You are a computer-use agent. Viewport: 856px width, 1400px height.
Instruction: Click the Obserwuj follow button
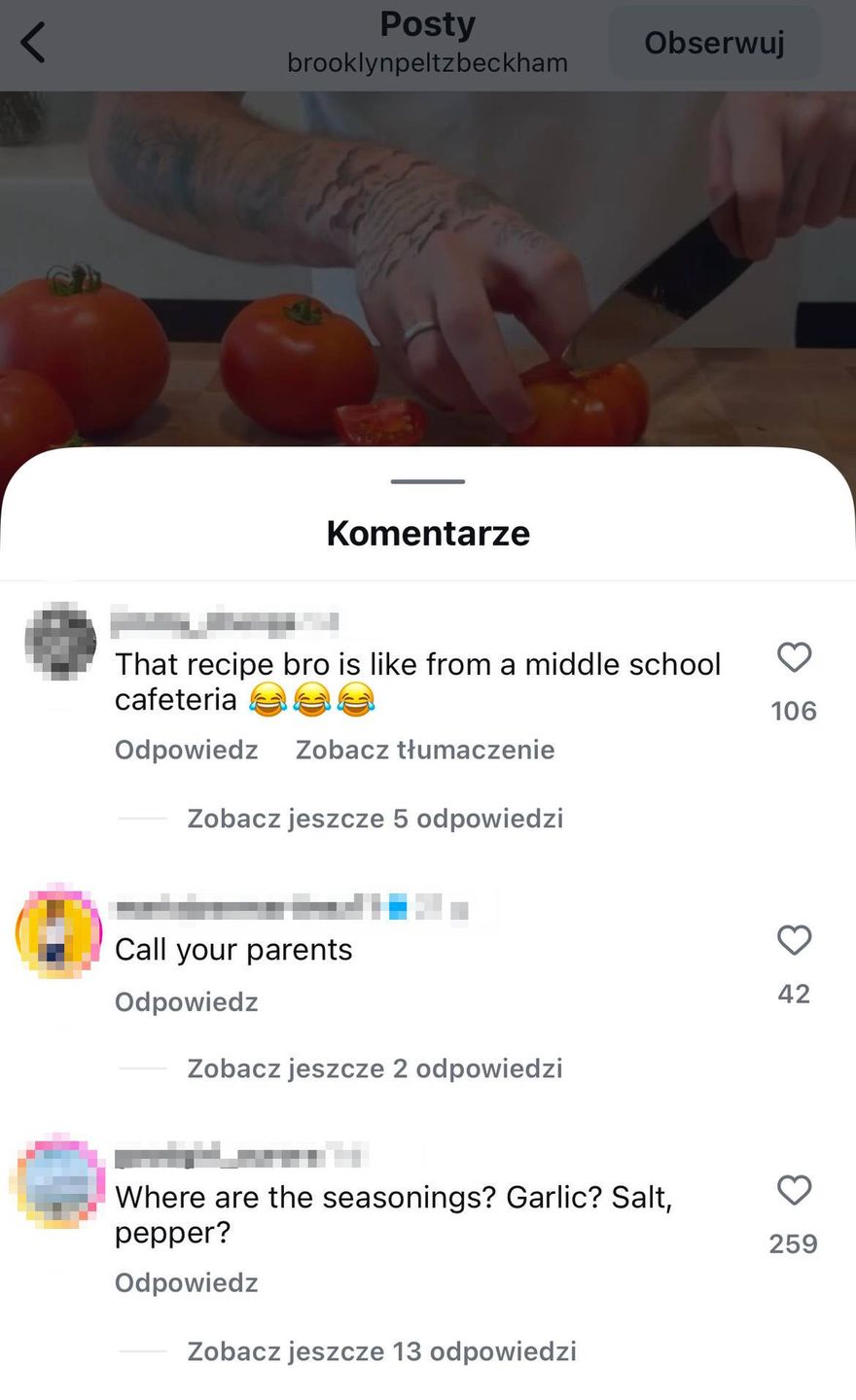[x=714, y=43]
